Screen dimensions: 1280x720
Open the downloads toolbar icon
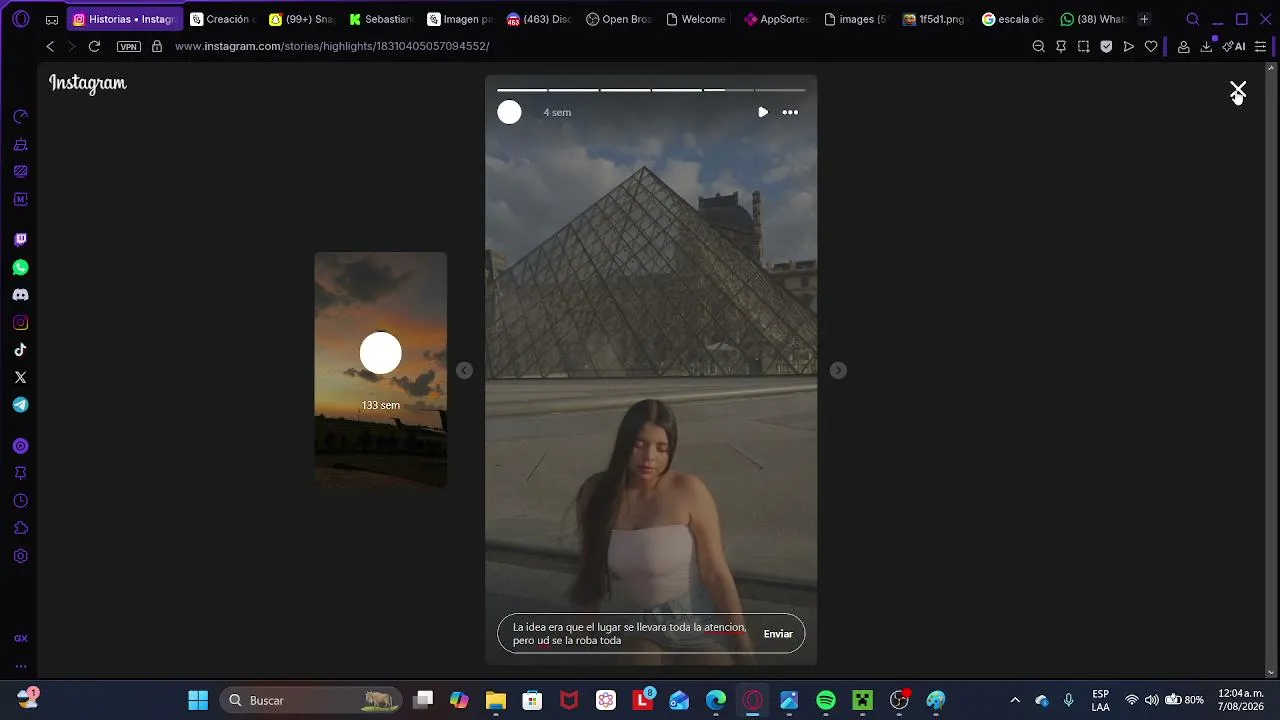tap(1206, 46)
